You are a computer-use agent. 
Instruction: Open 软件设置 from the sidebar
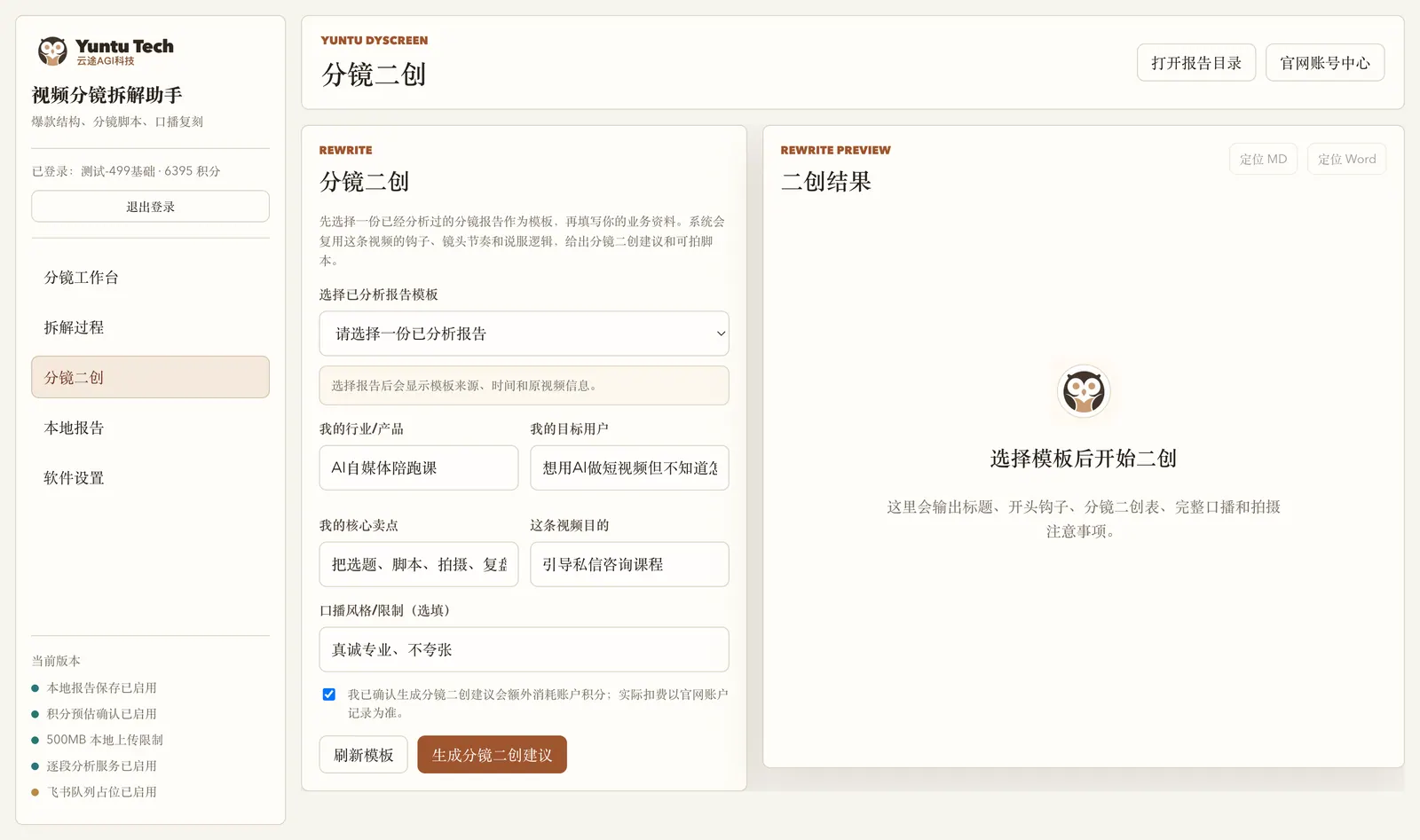click(150, 478)
